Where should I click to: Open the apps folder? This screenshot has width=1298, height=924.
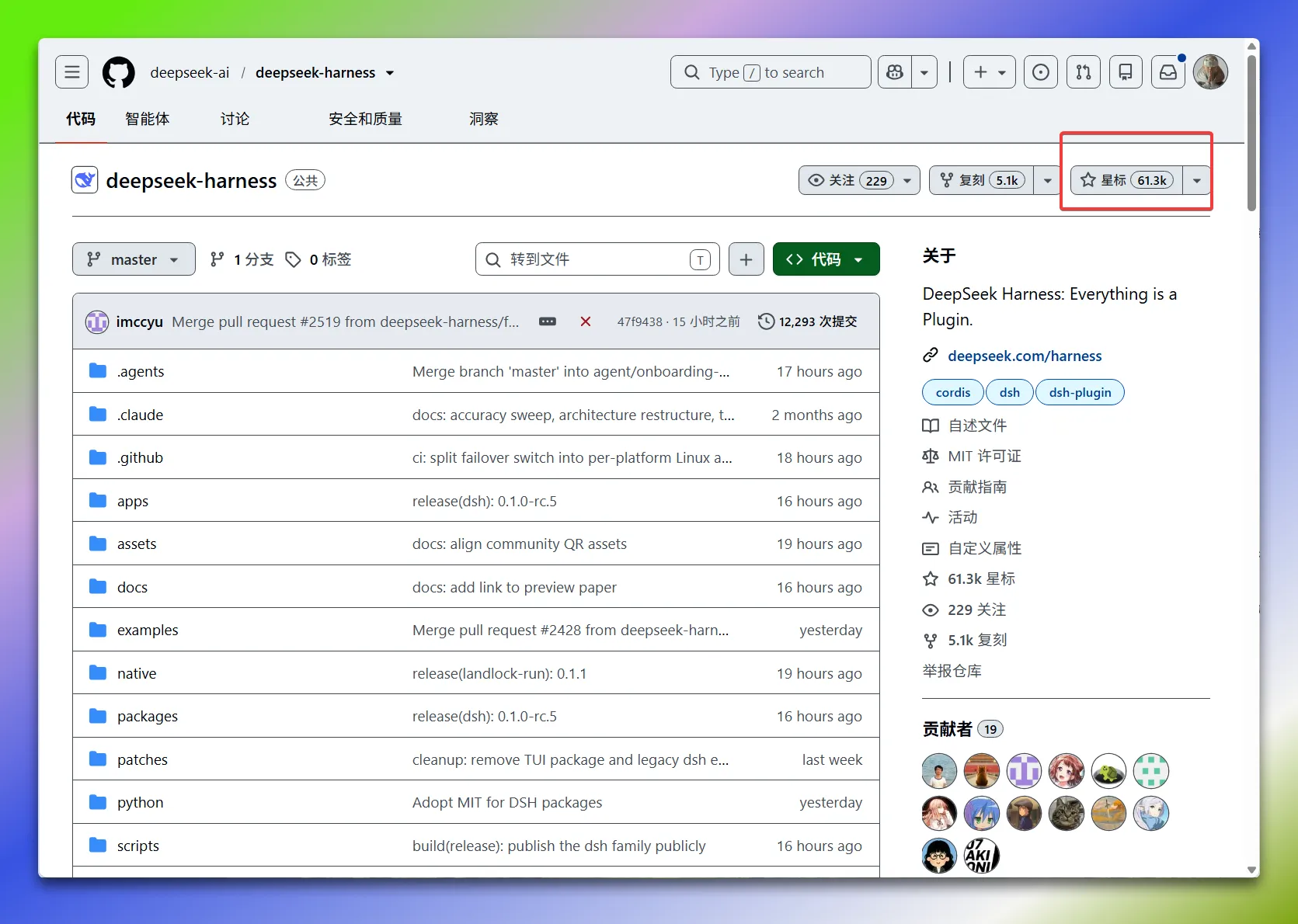coord(133,501)
